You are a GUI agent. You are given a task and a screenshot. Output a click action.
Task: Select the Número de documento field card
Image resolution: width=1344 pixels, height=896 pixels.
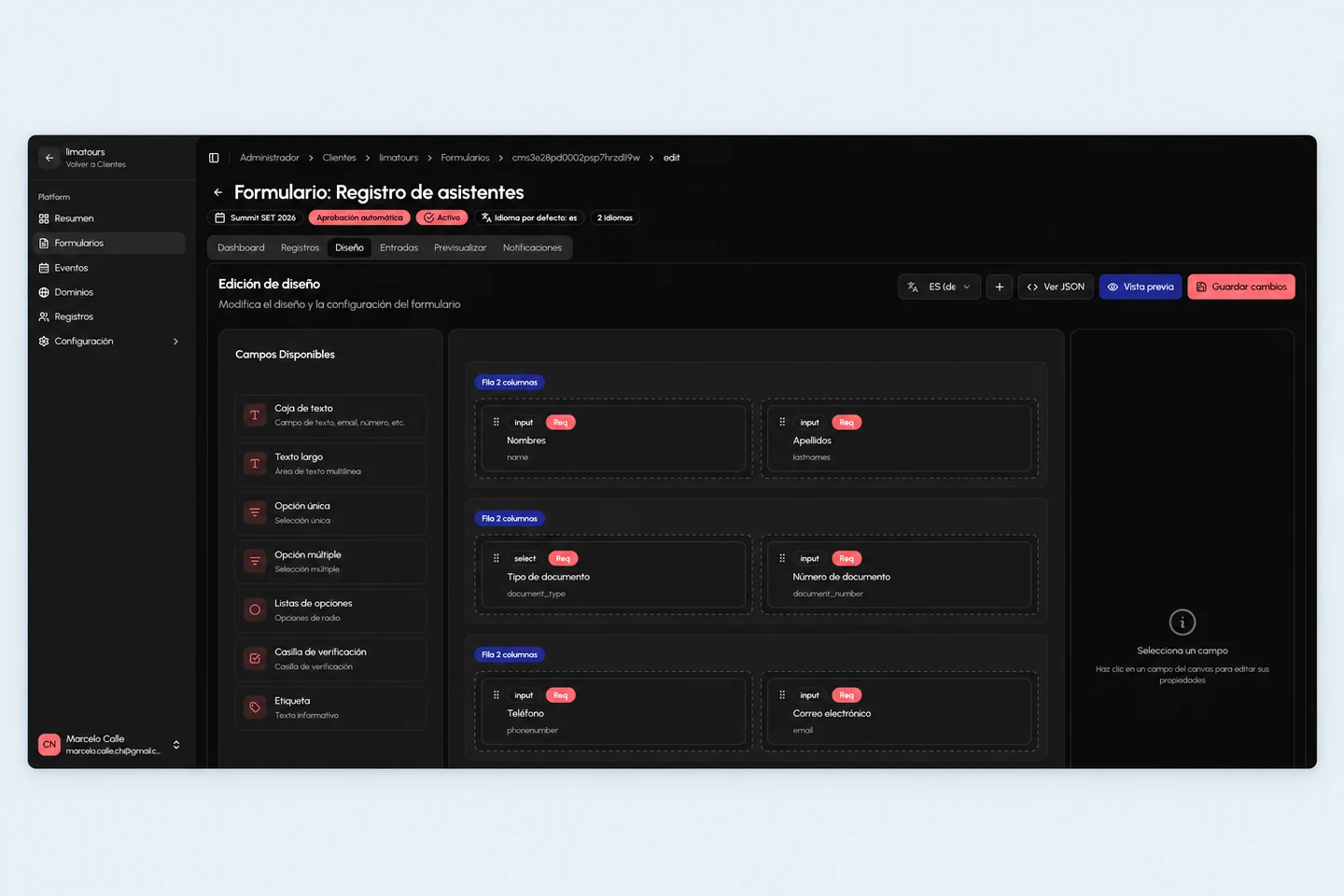click(x=900, y=575)
